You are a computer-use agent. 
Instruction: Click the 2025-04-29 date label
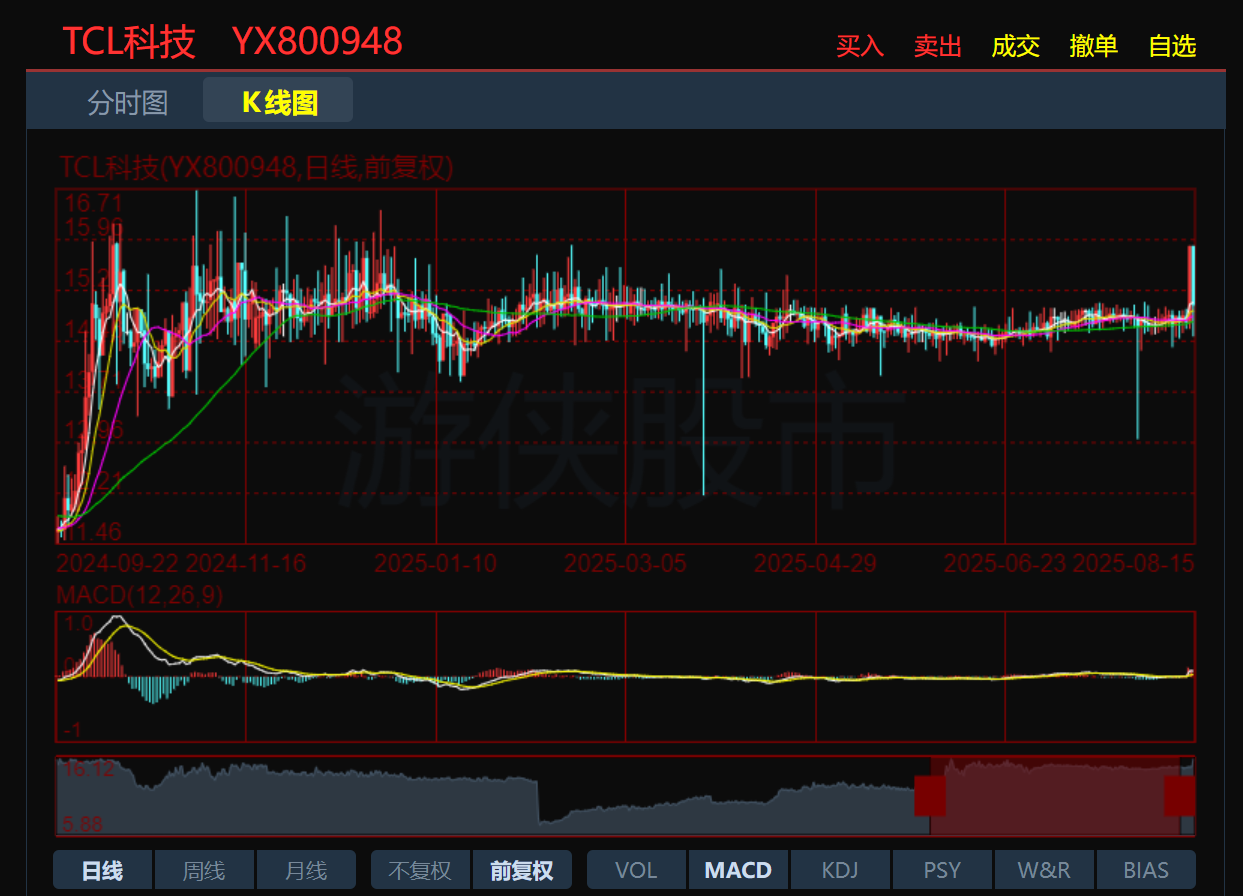click(x=815, y=563)
